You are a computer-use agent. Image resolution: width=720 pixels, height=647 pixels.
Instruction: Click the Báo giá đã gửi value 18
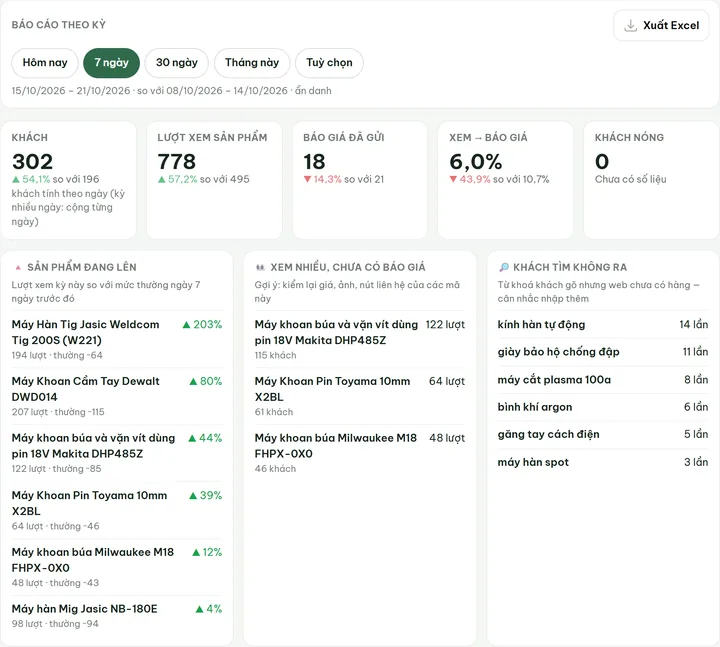pyautogui.click(x=315, y=162)
